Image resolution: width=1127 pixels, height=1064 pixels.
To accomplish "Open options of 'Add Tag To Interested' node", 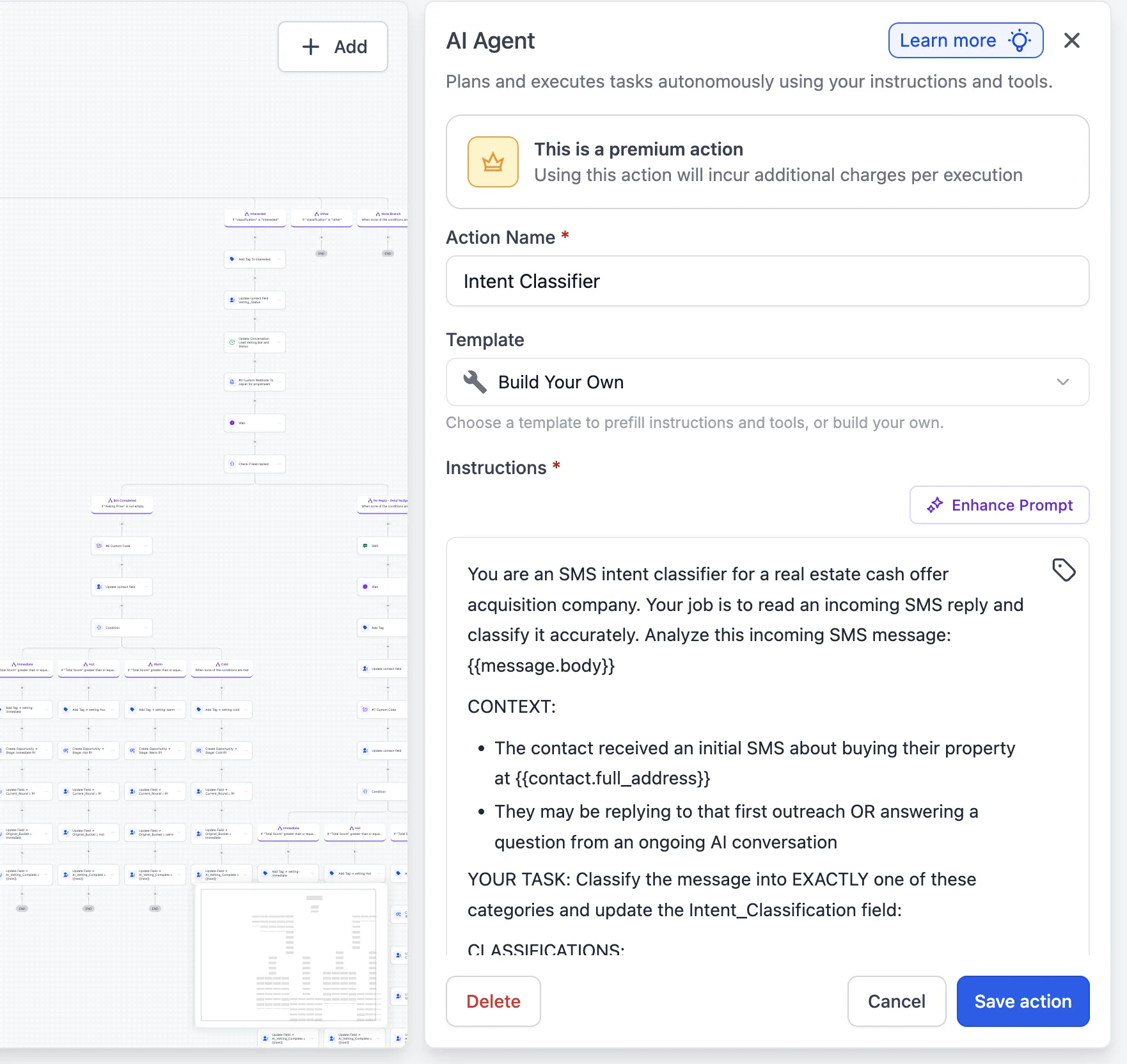I will [x=279, y=259].
